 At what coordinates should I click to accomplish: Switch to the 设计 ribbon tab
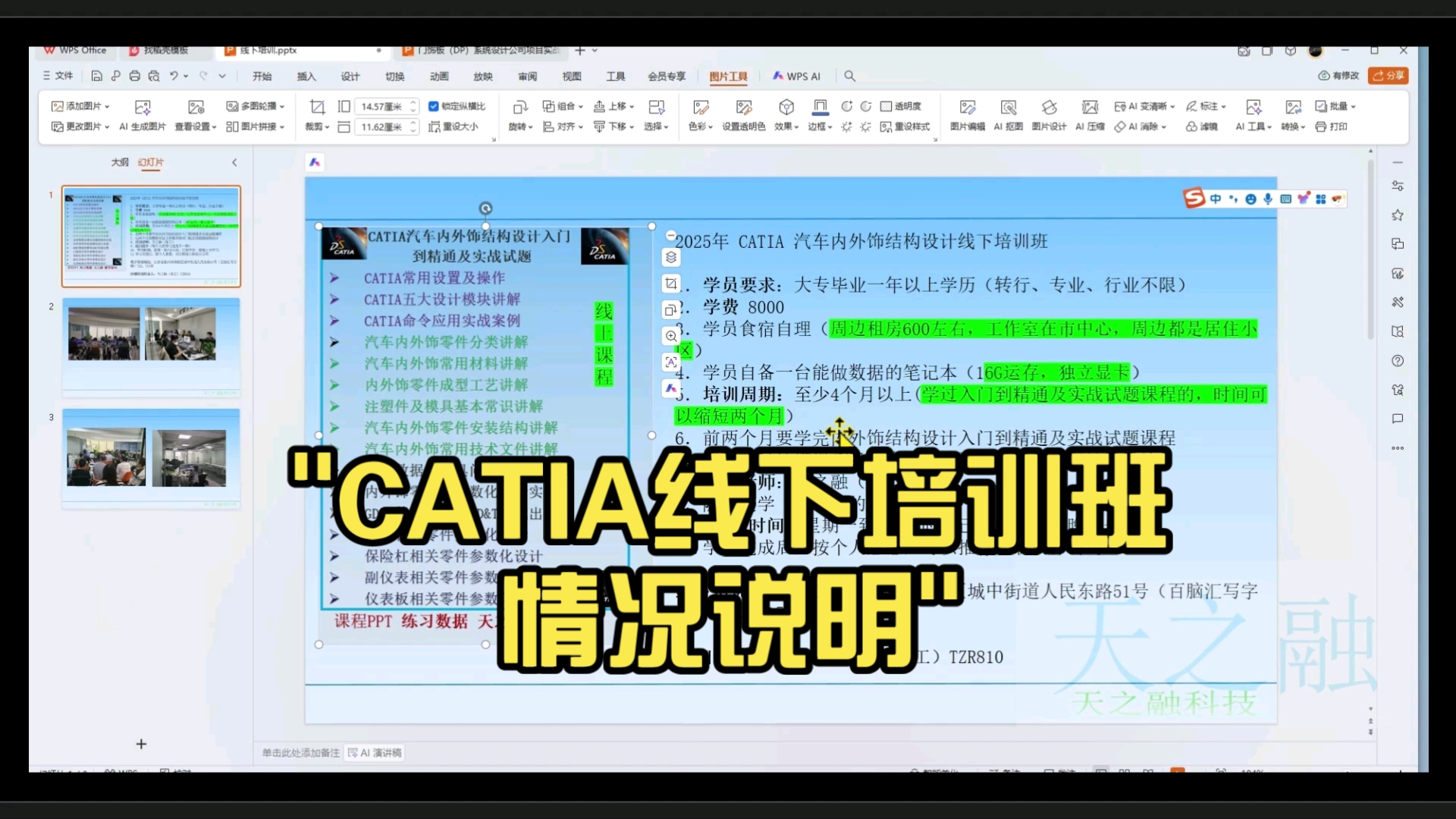pos(350,76)
